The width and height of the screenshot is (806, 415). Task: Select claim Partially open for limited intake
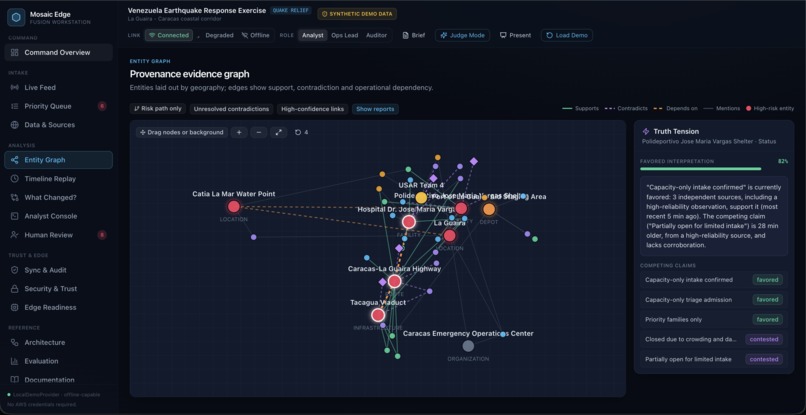coord(714,359)
